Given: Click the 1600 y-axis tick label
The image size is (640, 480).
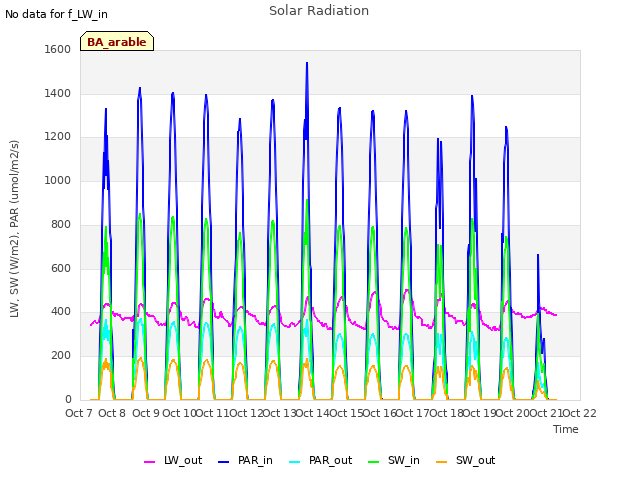Looking at the screenshot, I should pos(58,49).
